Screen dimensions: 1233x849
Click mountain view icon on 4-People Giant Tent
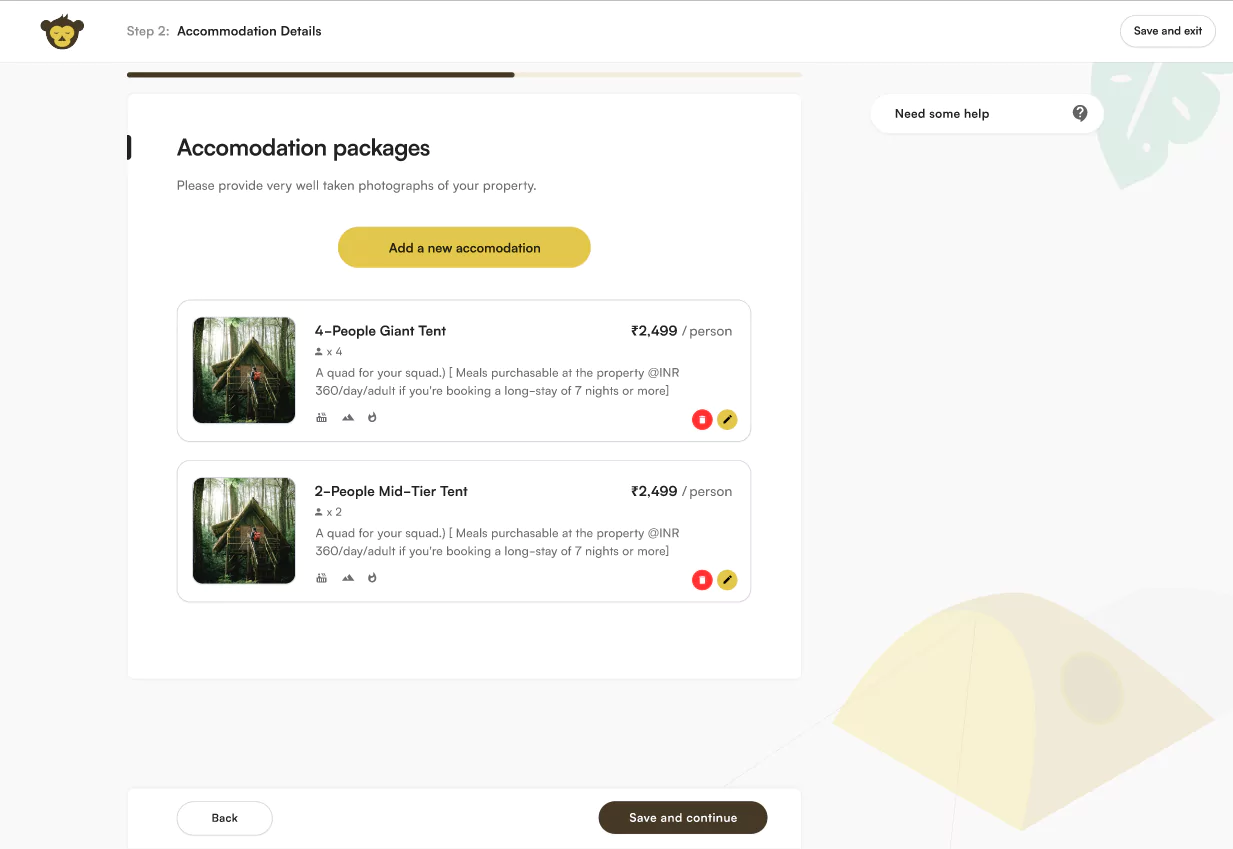click(x=348, y=418)
